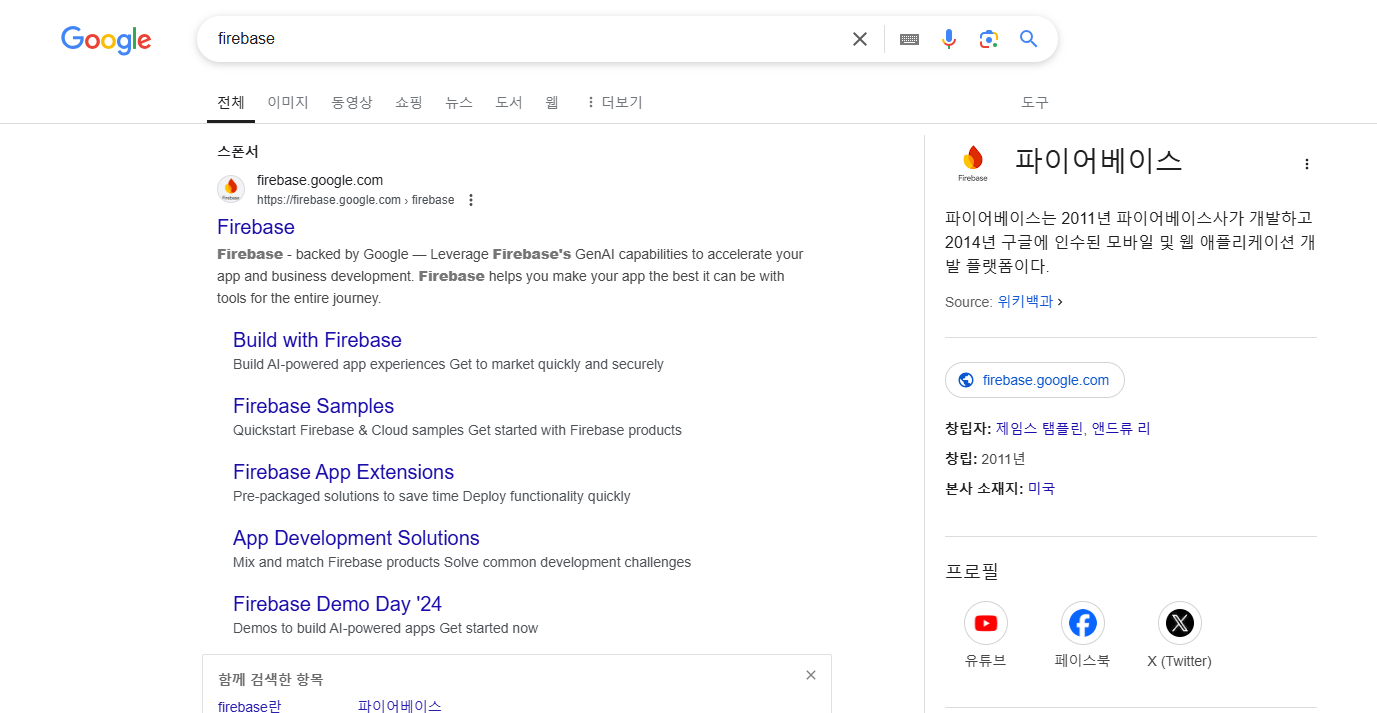Open Firebase App Extensions sitelink

click(x=343, y=472)
